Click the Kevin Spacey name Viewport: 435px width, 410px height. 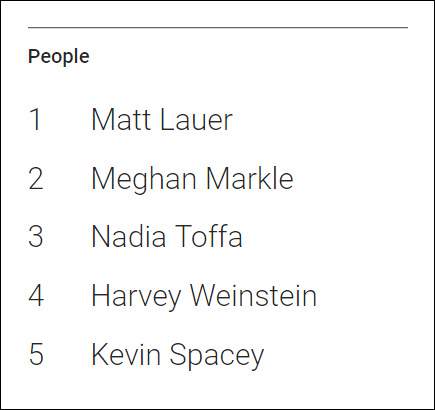[178, 356]
